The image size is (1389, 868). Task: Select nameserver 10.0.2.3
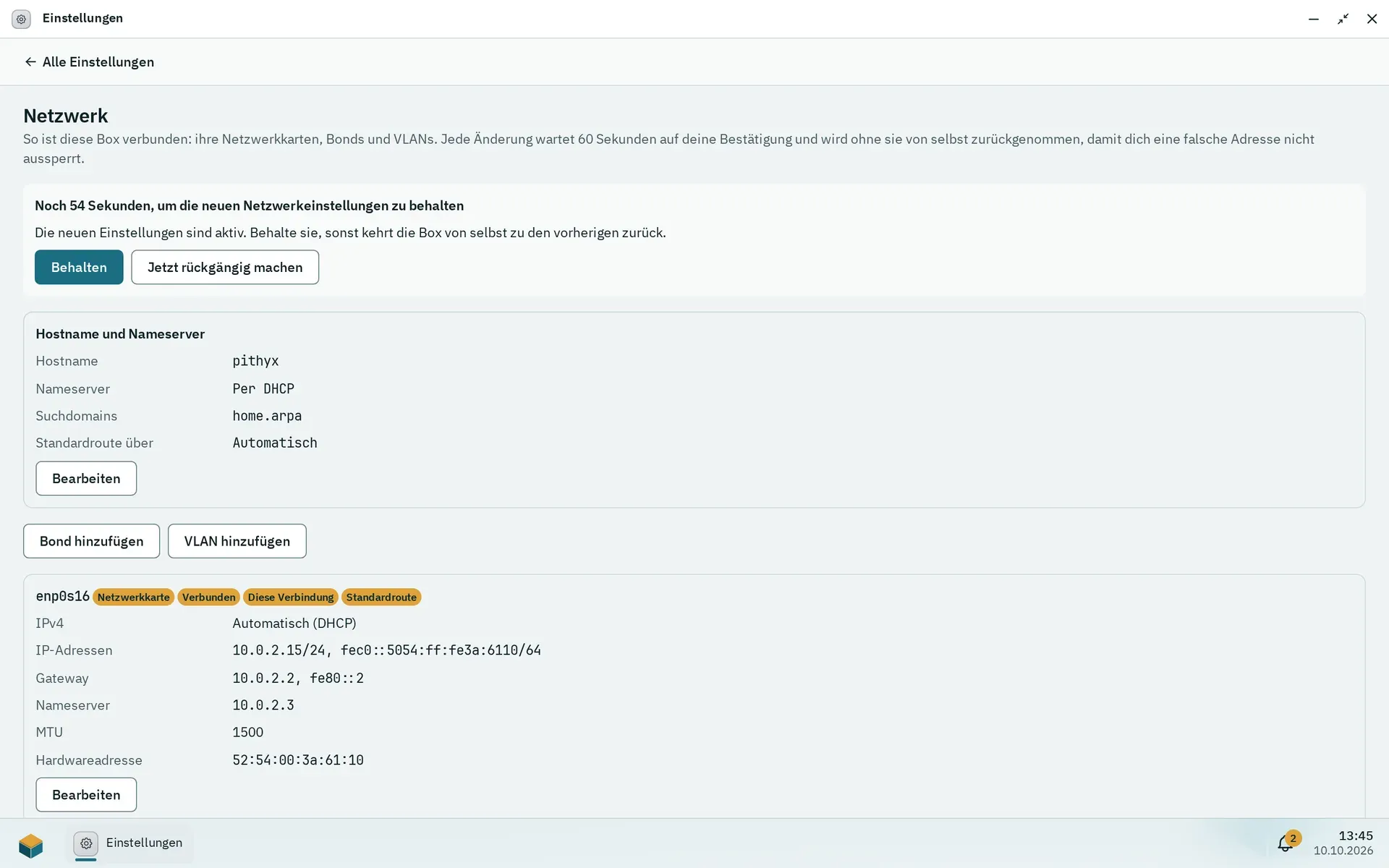point(263,705)
